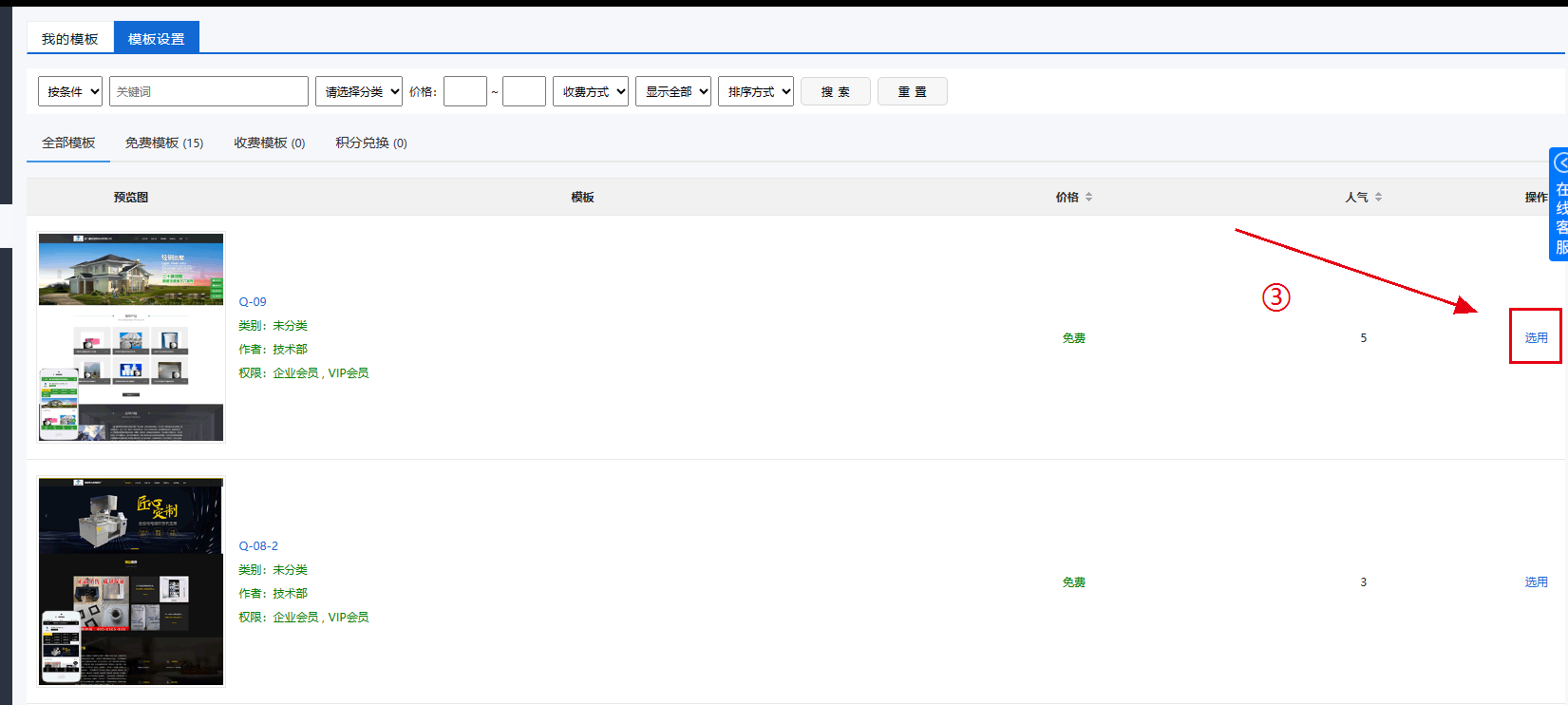This screenshot has width=1568, height=705.
Task: Click the price column sort arrows
Action: tap(1088, 197)
